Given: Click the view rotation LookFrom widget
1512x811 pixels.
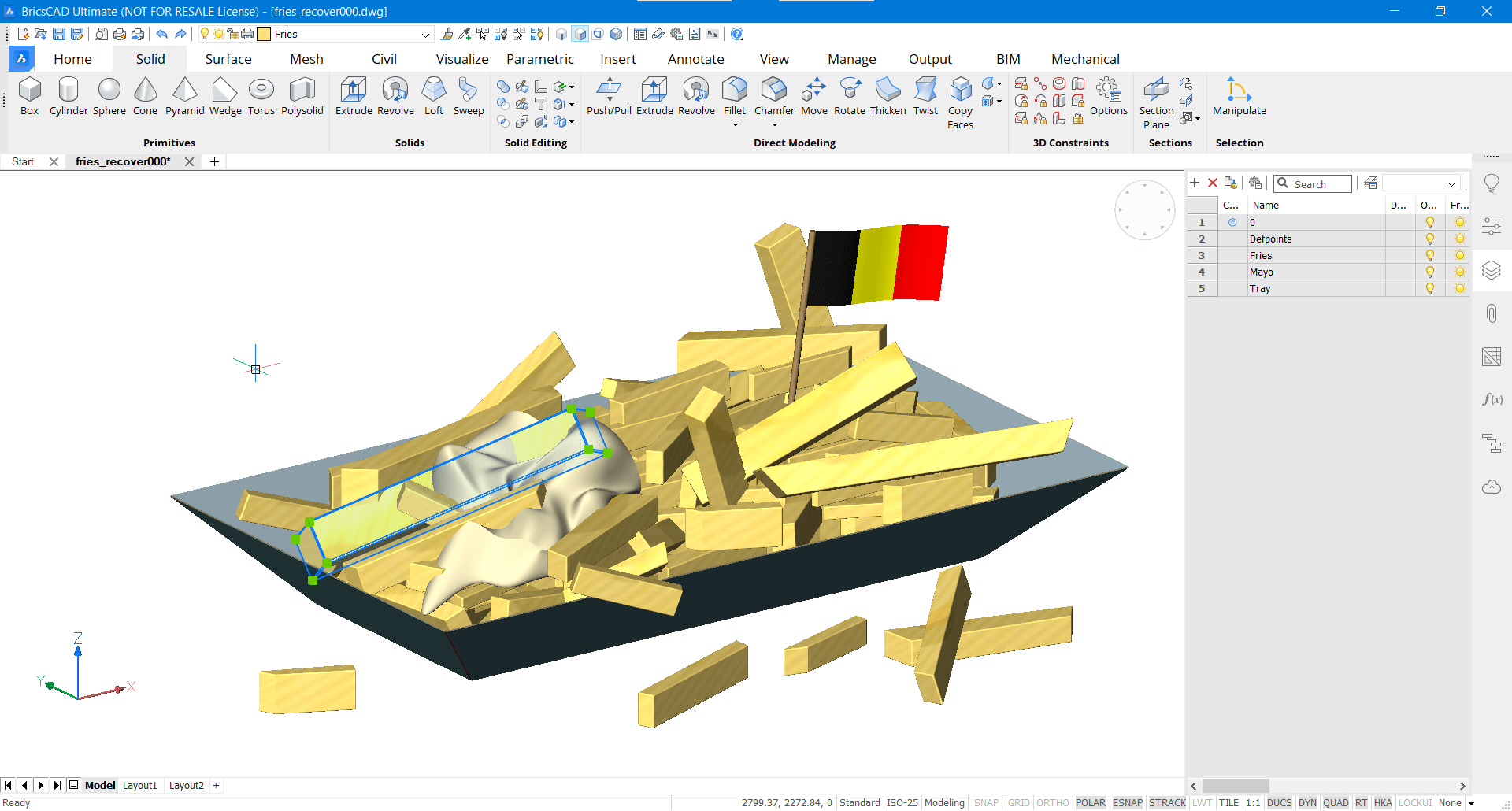Looking at the screenshot, I should (x=1144, y=209).
